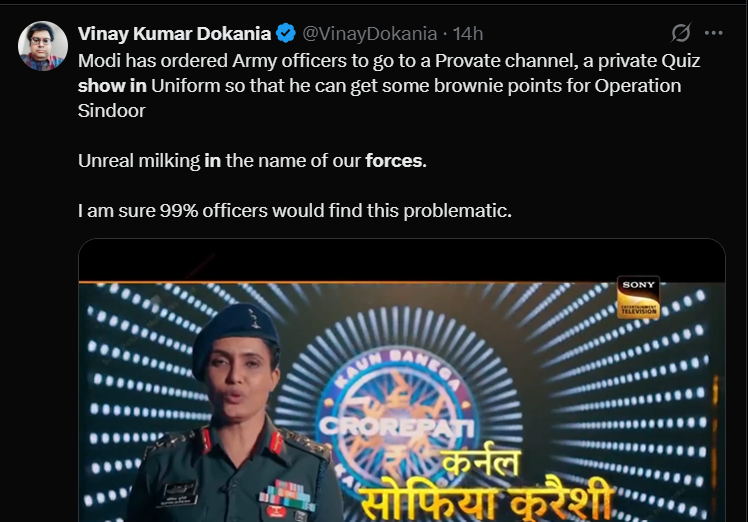Play the embedded KBC video
748x522 pixels.
click(x=402, y=380)
